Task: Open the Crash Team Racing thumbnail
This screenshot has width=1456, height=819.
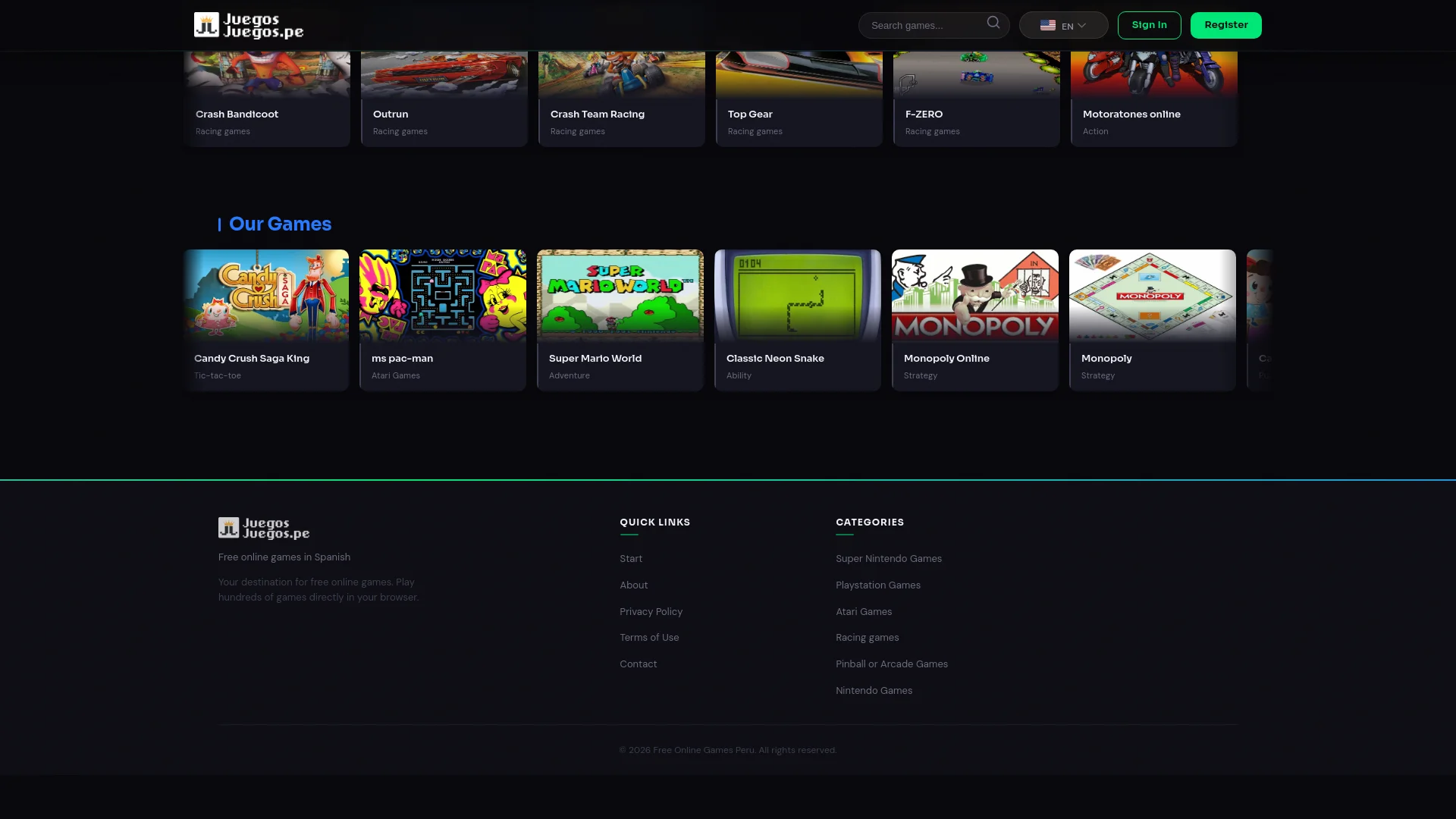Action: coord(622,74)
